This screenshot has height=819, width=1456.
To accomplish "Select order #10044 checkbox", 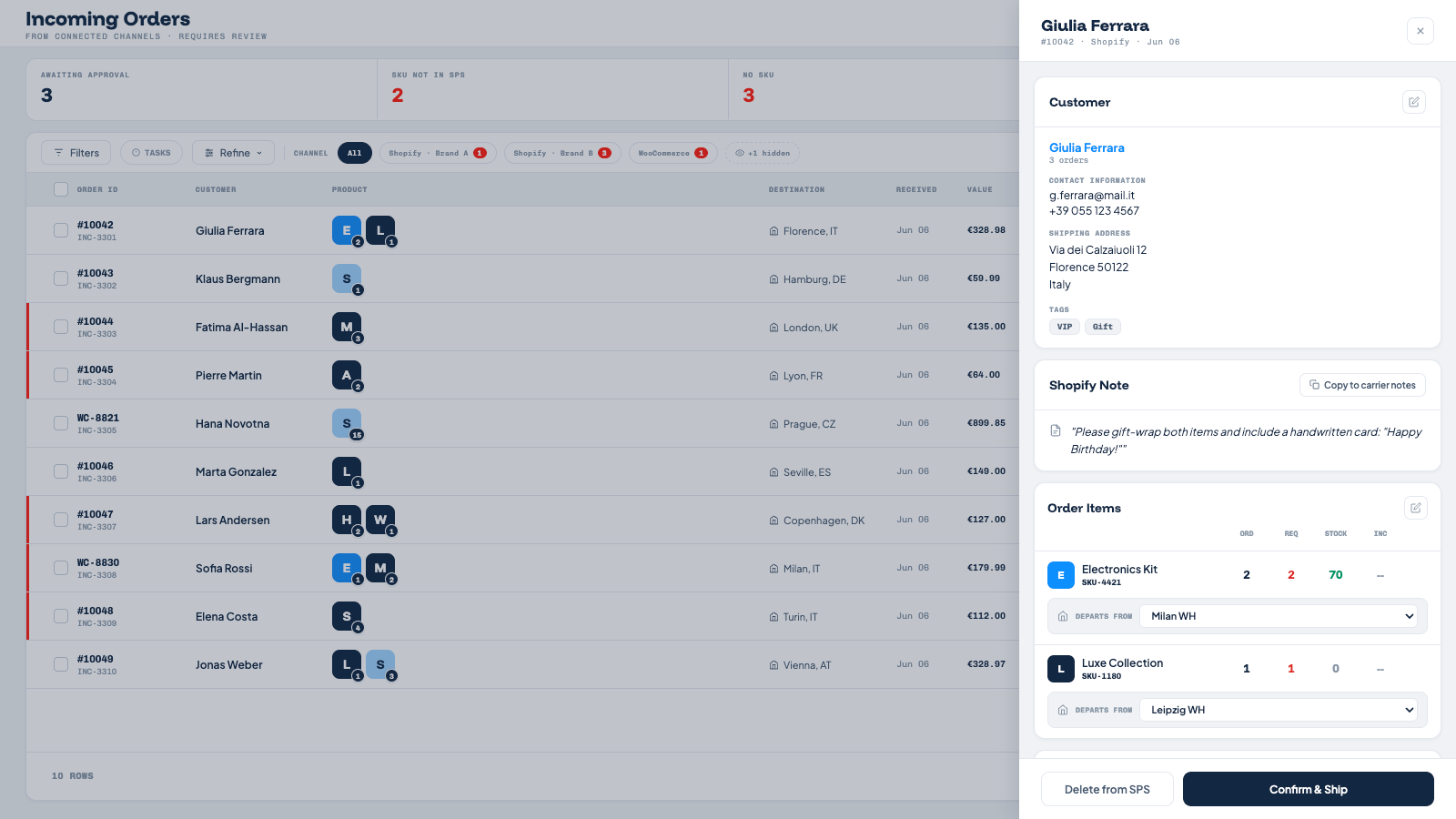I will coord(61,327).
